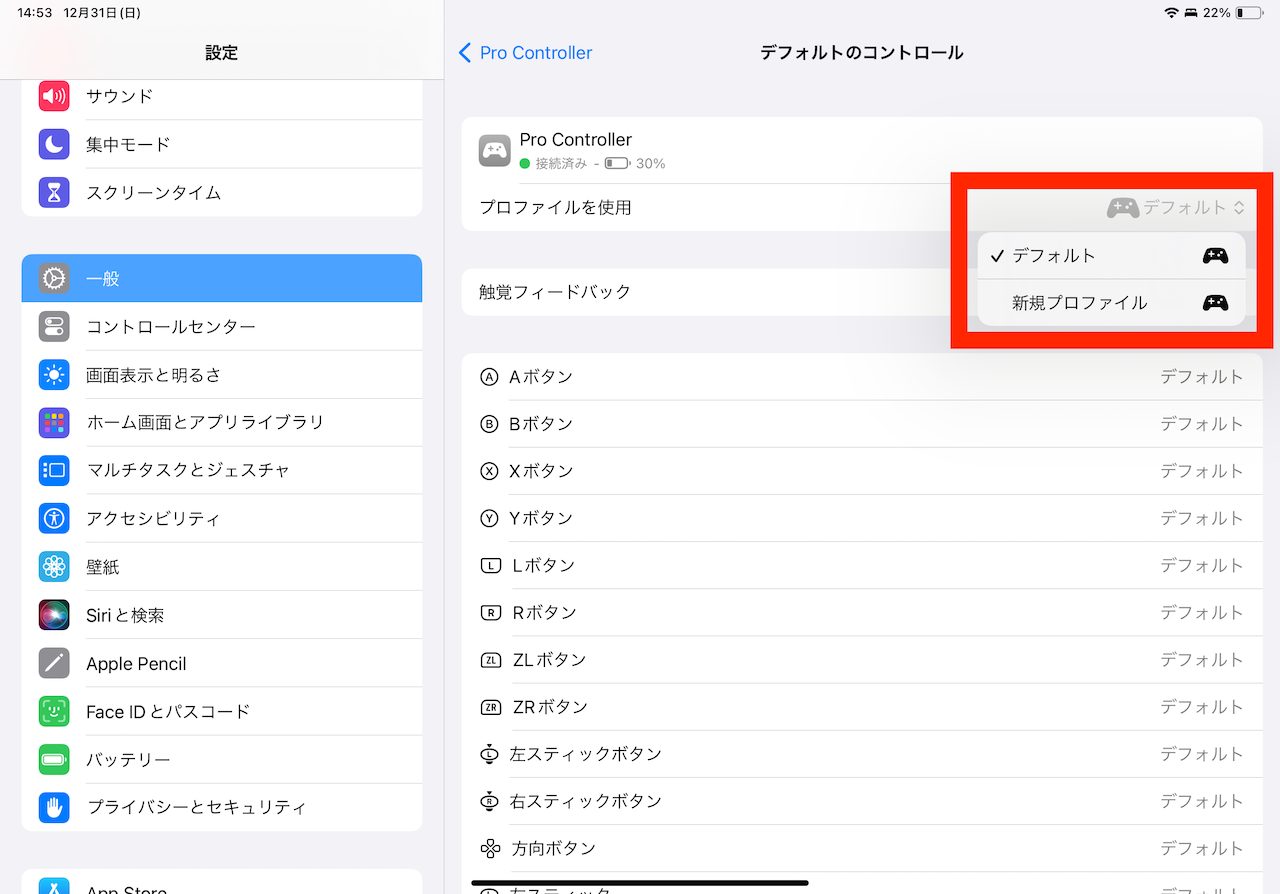Viewport: 1280px width, 894px height.
Task: Click the ZR badge icon
Action: [491, 707]
